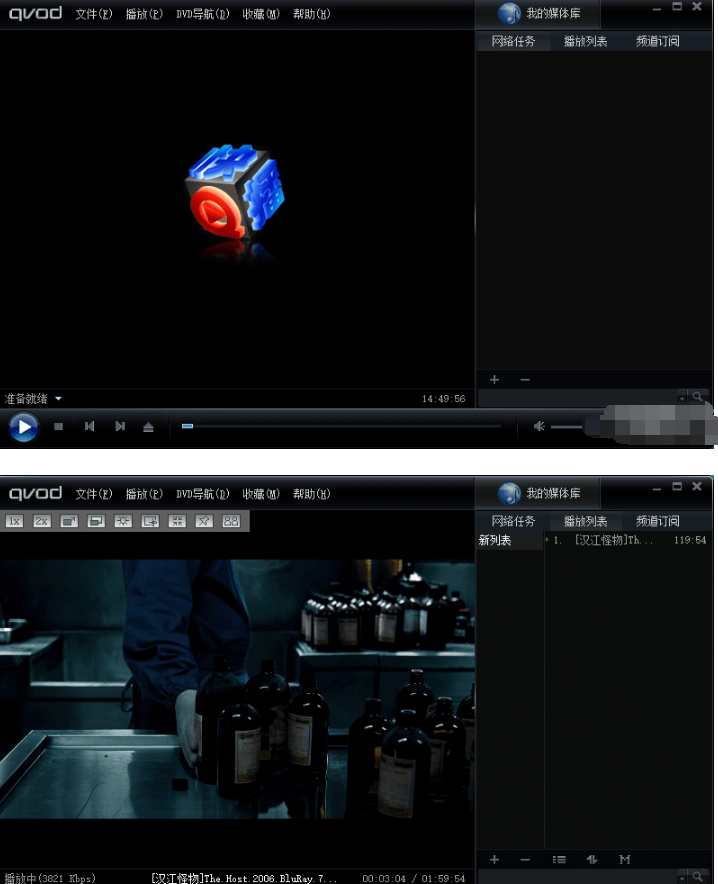Click 我的媒体库 button in top window

coord(539,14)
